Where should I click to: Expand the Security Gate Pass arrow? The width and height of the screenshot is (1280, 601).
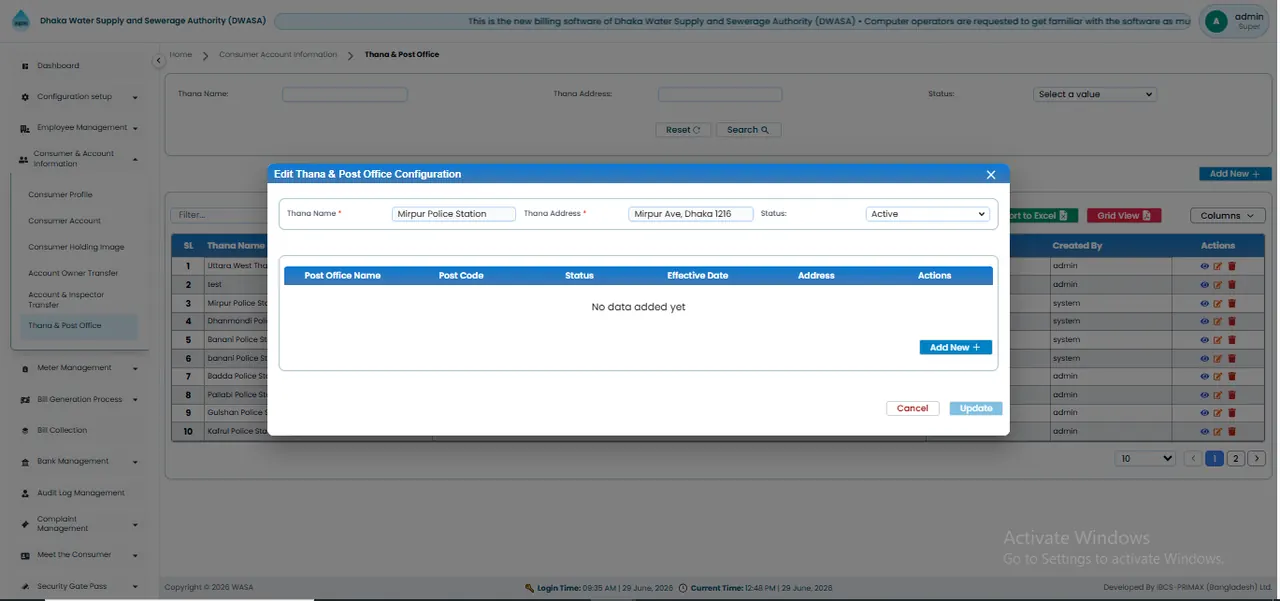pos(135,587)
